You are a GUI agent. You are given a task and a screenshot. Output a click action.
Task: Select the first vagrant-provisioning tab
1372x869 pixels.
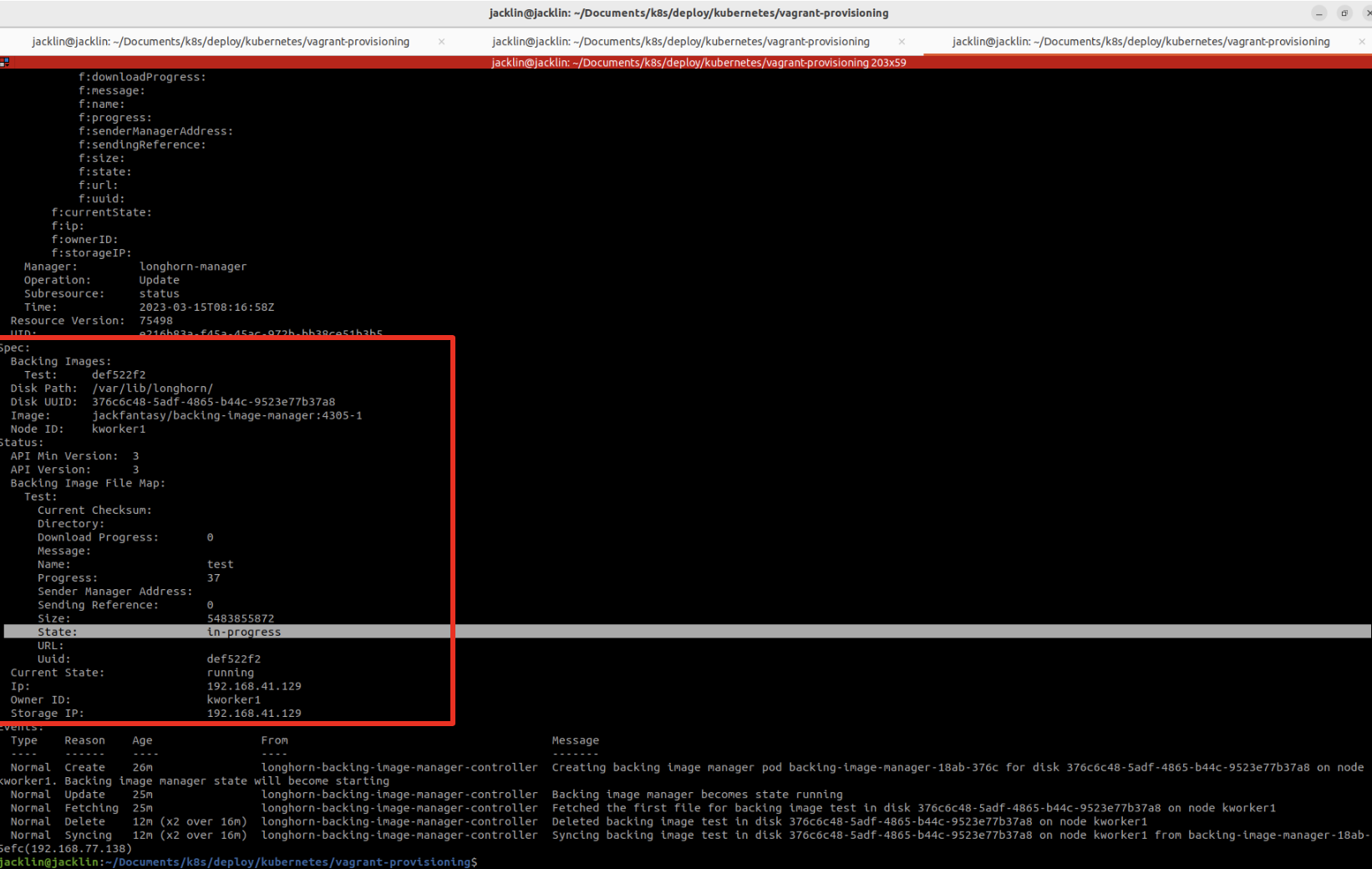220,41
